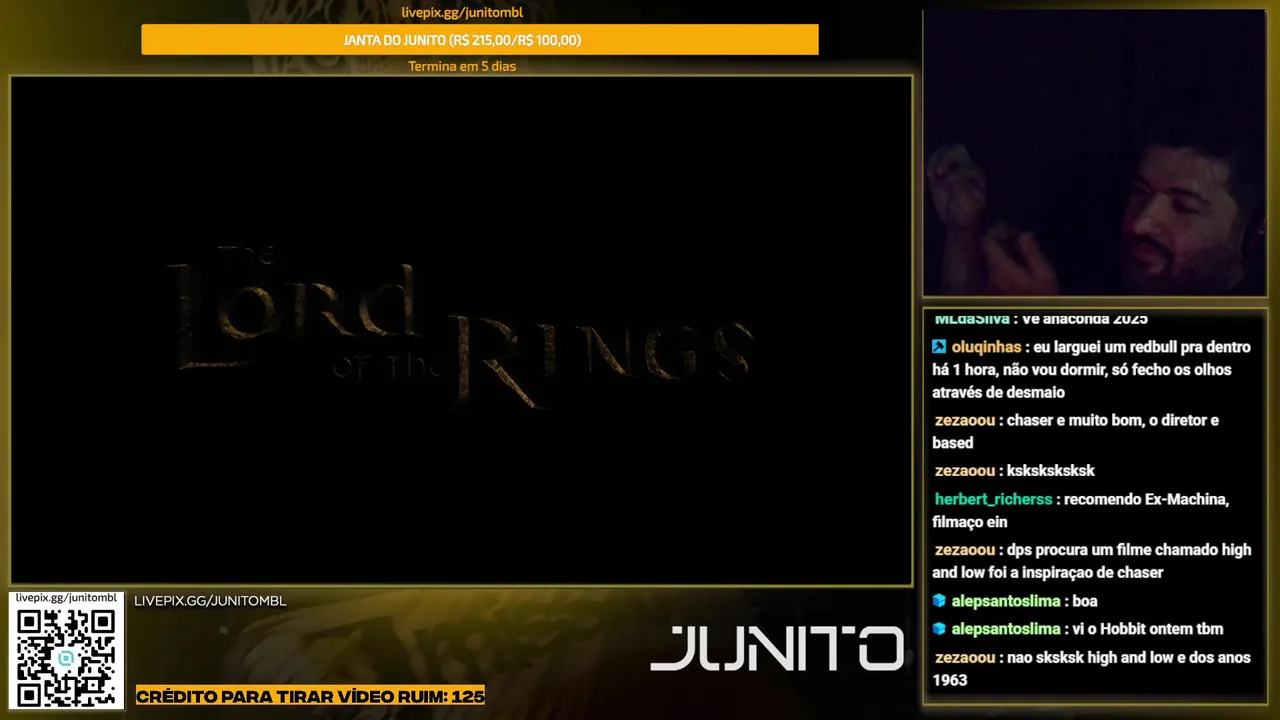Screen dimensions: 1280x720
Task: Click 'eu larguei um redbull' chat message
Action: tap(1091, 370)
